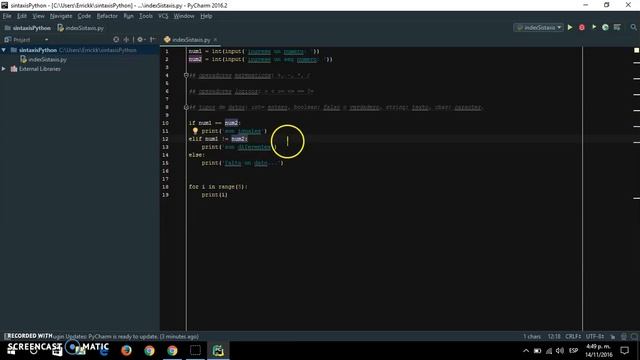
Task: Click error stripe mark near bottom of scrollbar
Action: pyautogui.click(x=636, y=198)
